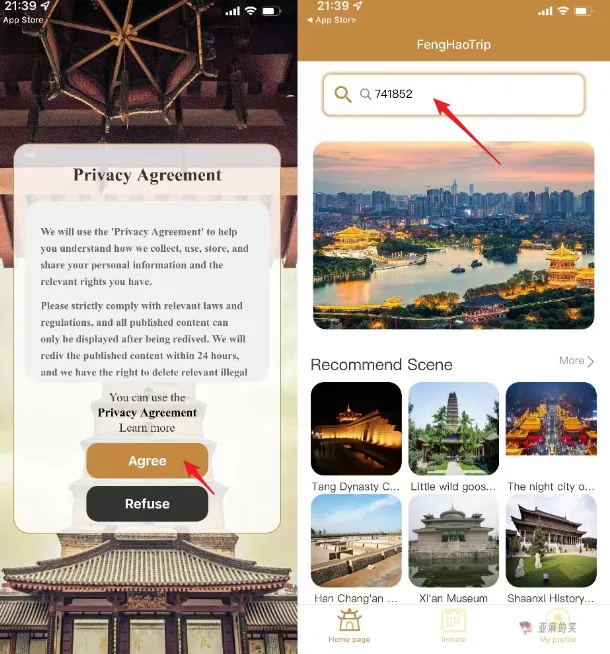This screenshot has width=610, height=654.
Task: Return to App Store via back arrow
Action: 310,20
